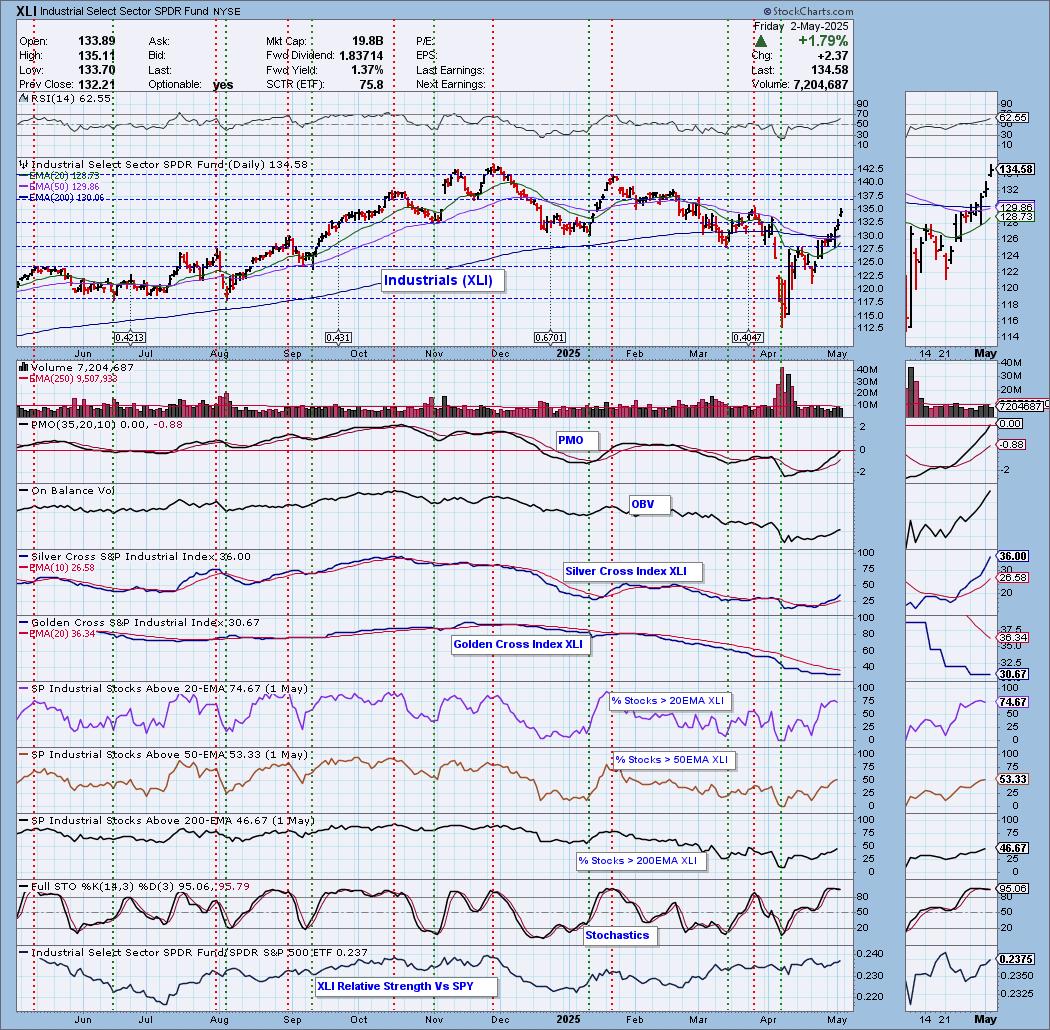Click the date Friday 2-May-2025
This screenshot has width=1050, height=1030.
801,26
